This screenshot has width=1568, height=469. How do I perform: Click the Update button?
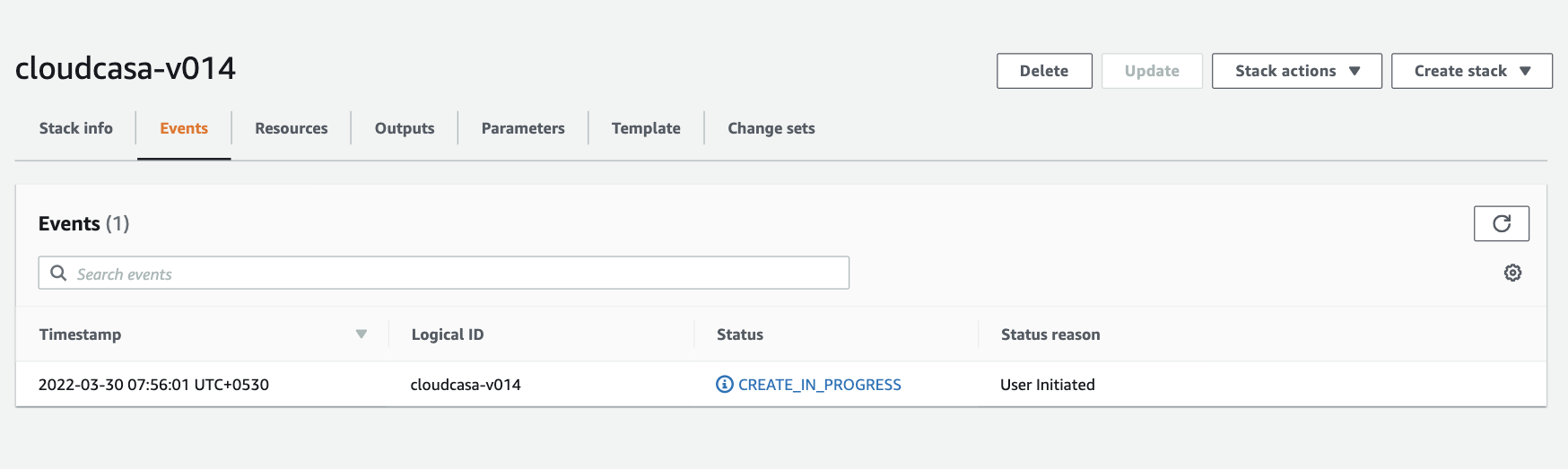click(x=1152, y=71)
